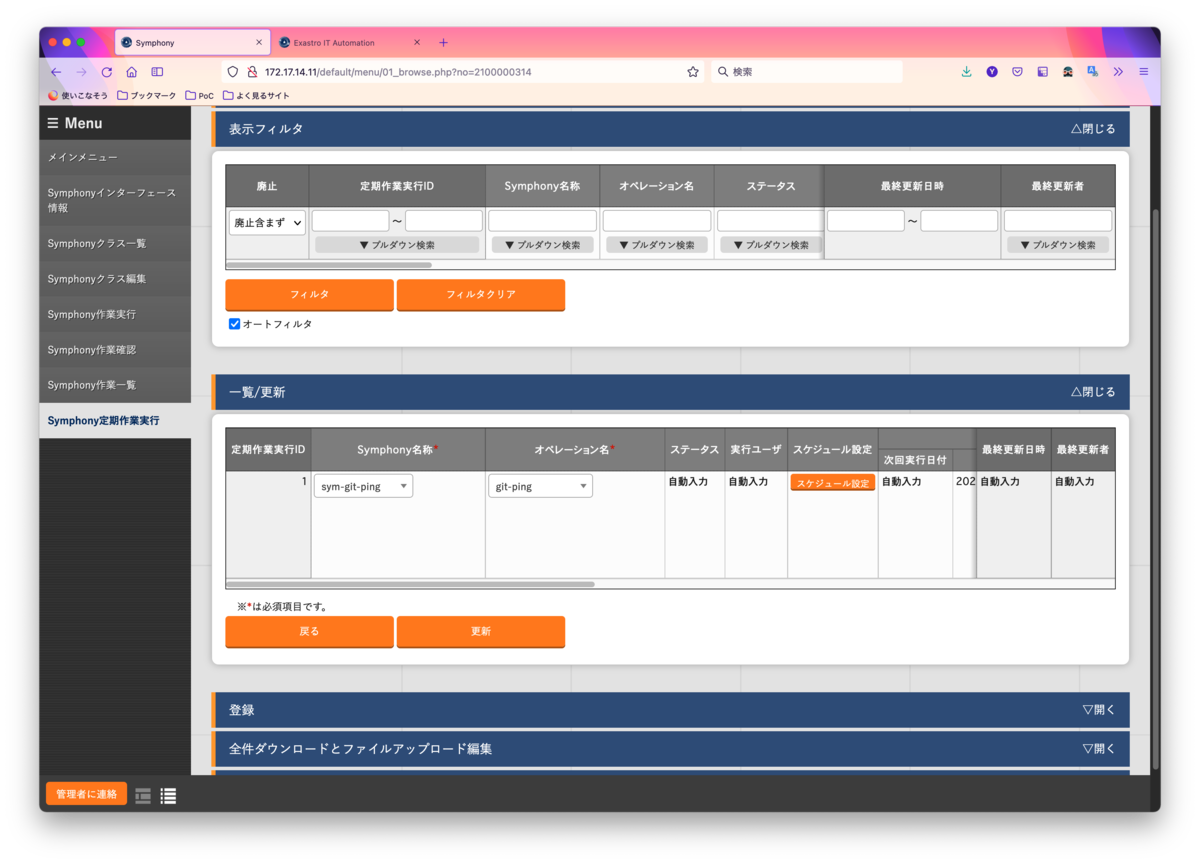Viewport: 1200px width, 864px height.
Task: Expand the 登録 section
Action: (1098, 710)
